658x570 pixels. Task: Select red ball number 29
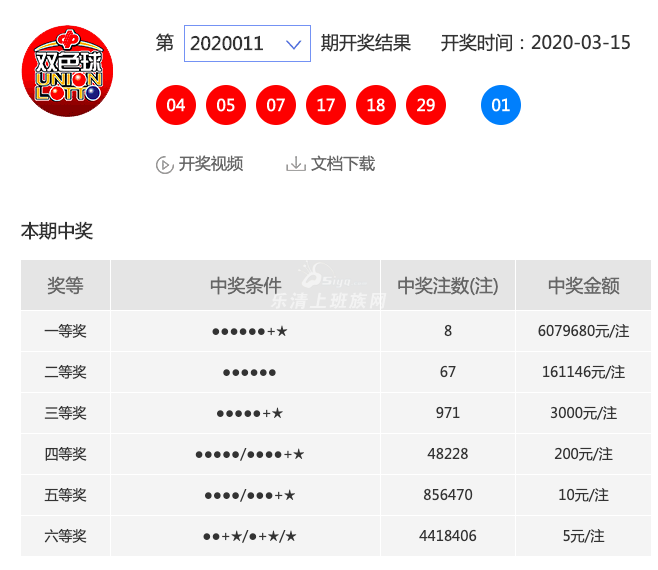coord(426,105)
